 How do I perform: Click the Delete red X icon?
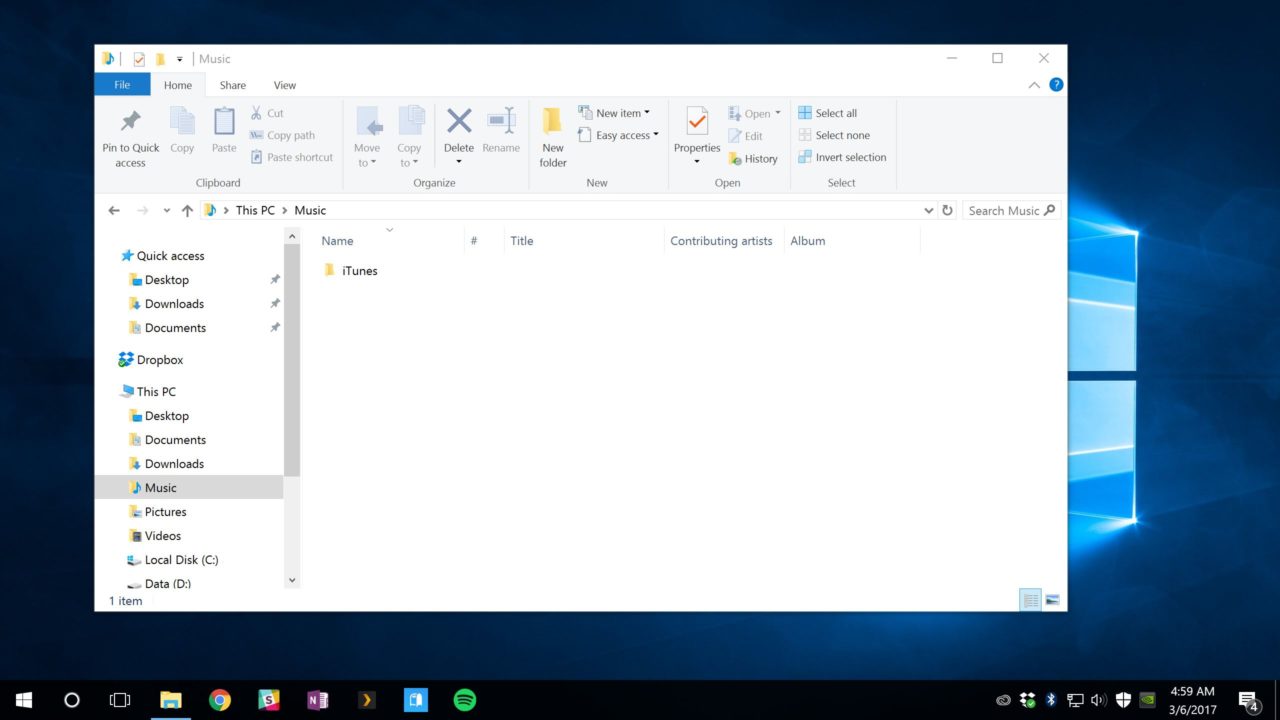(459, 121)
